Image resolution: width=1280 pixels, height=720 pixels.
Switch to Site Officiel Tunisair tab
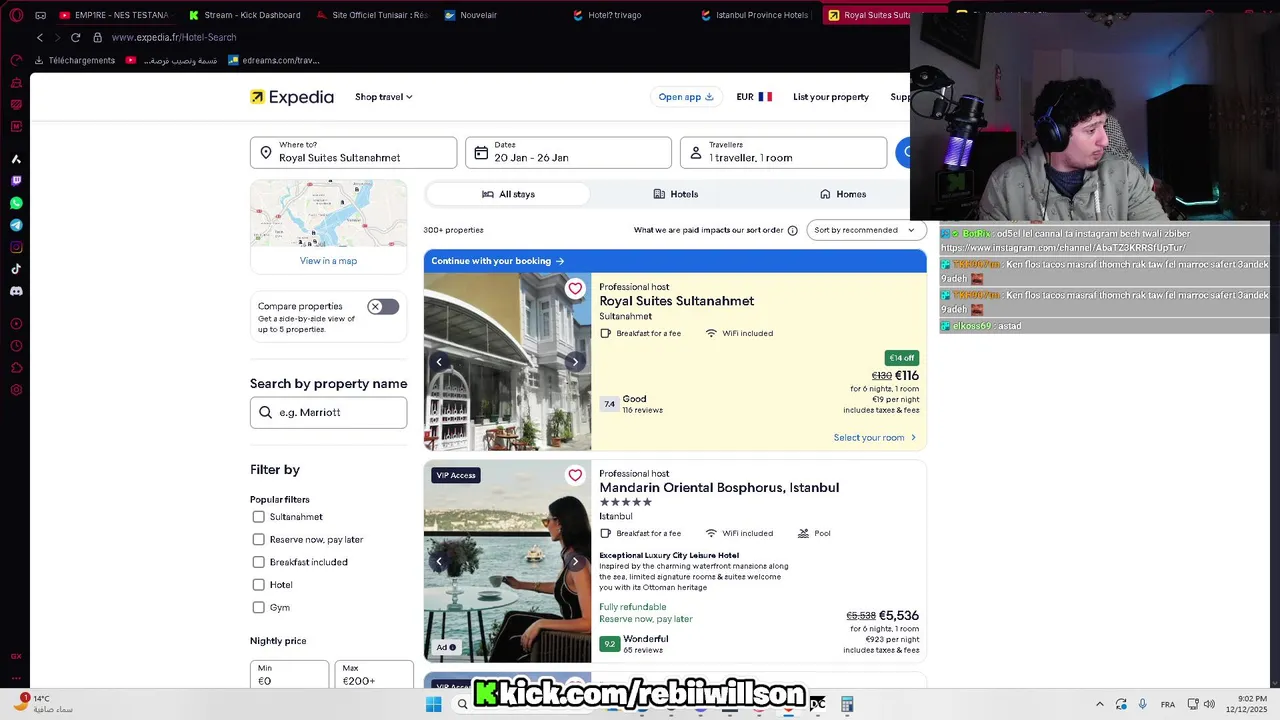(373, 15)
